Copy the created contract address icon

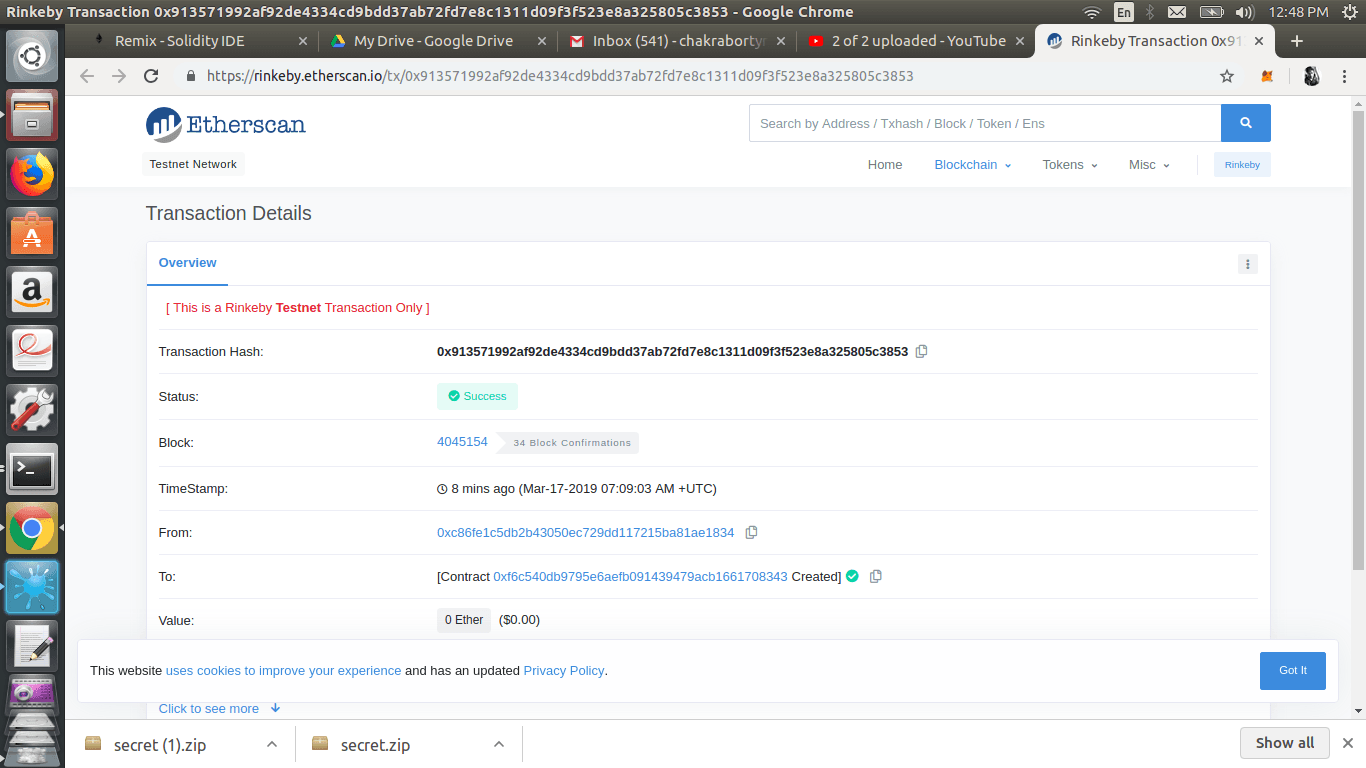coord(876,576)
